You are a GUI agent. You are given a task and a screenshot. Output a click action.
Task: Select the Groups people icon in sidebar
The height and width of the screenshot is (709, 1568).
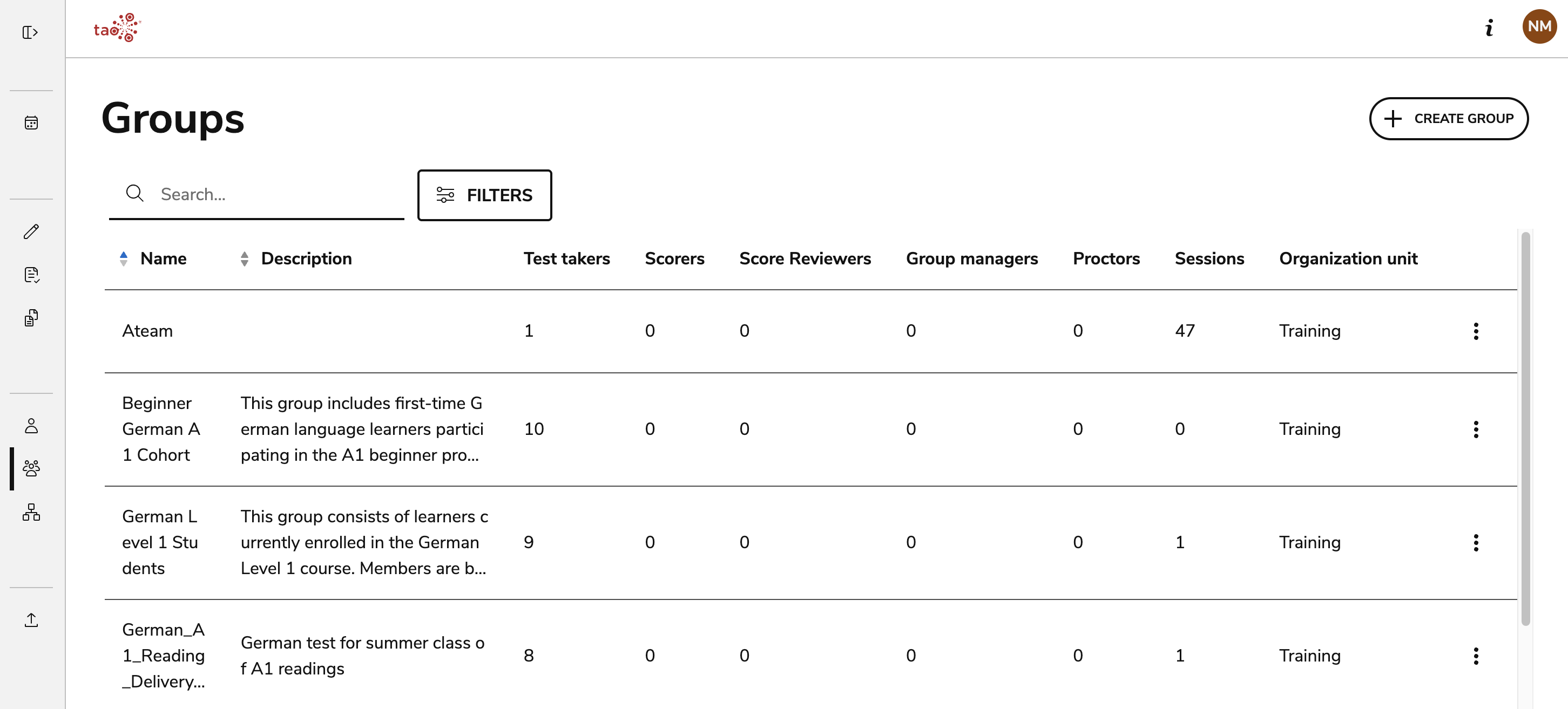(30, 468)
